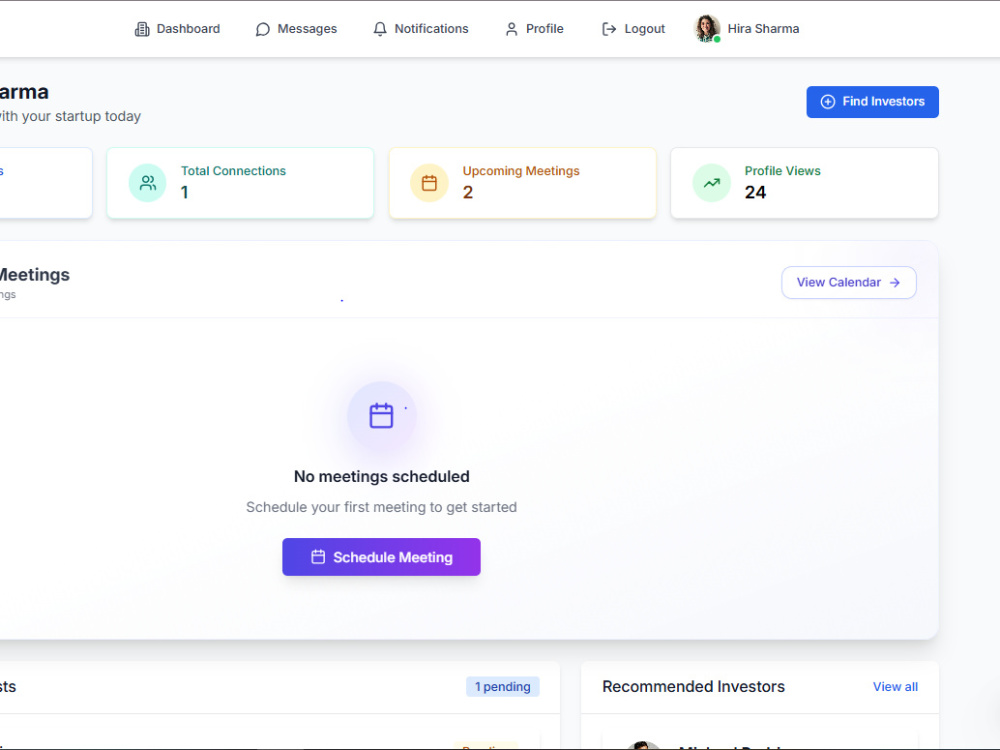Click the calendar icon inside Schedule Meeting
Screen dimensions: 1000x750
click(318, 557)
